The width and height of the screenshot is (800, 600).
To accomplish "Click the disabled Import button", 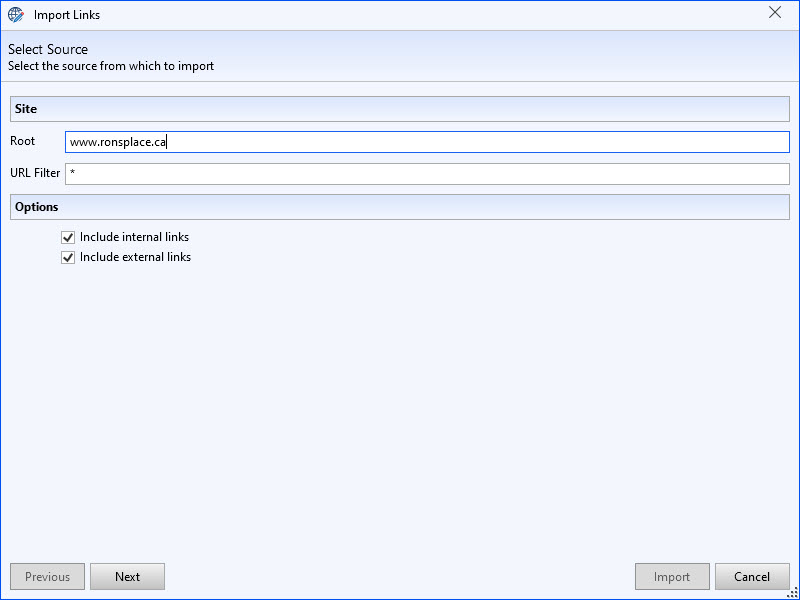I will (x=672, y=576).
